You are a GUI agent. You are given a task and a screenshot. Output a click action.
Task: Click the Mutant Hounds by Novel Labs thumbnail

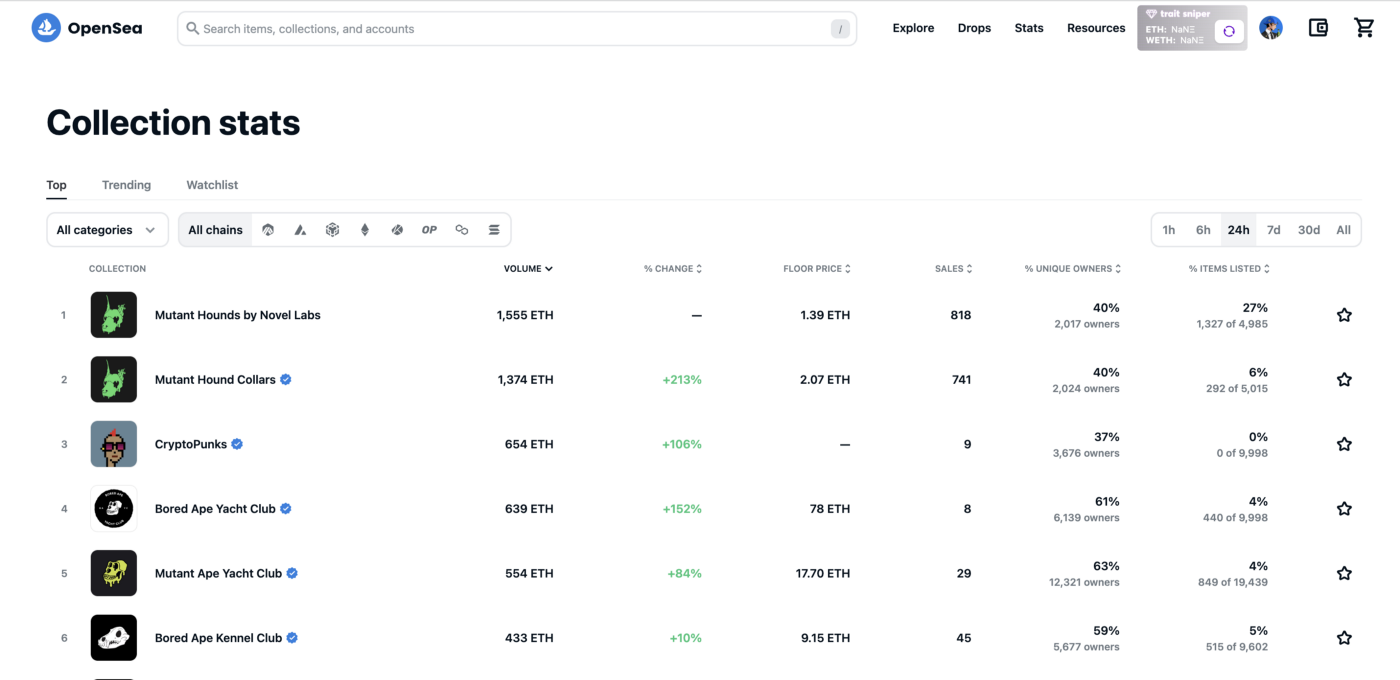pyautogui.click(x=114, y=315)
